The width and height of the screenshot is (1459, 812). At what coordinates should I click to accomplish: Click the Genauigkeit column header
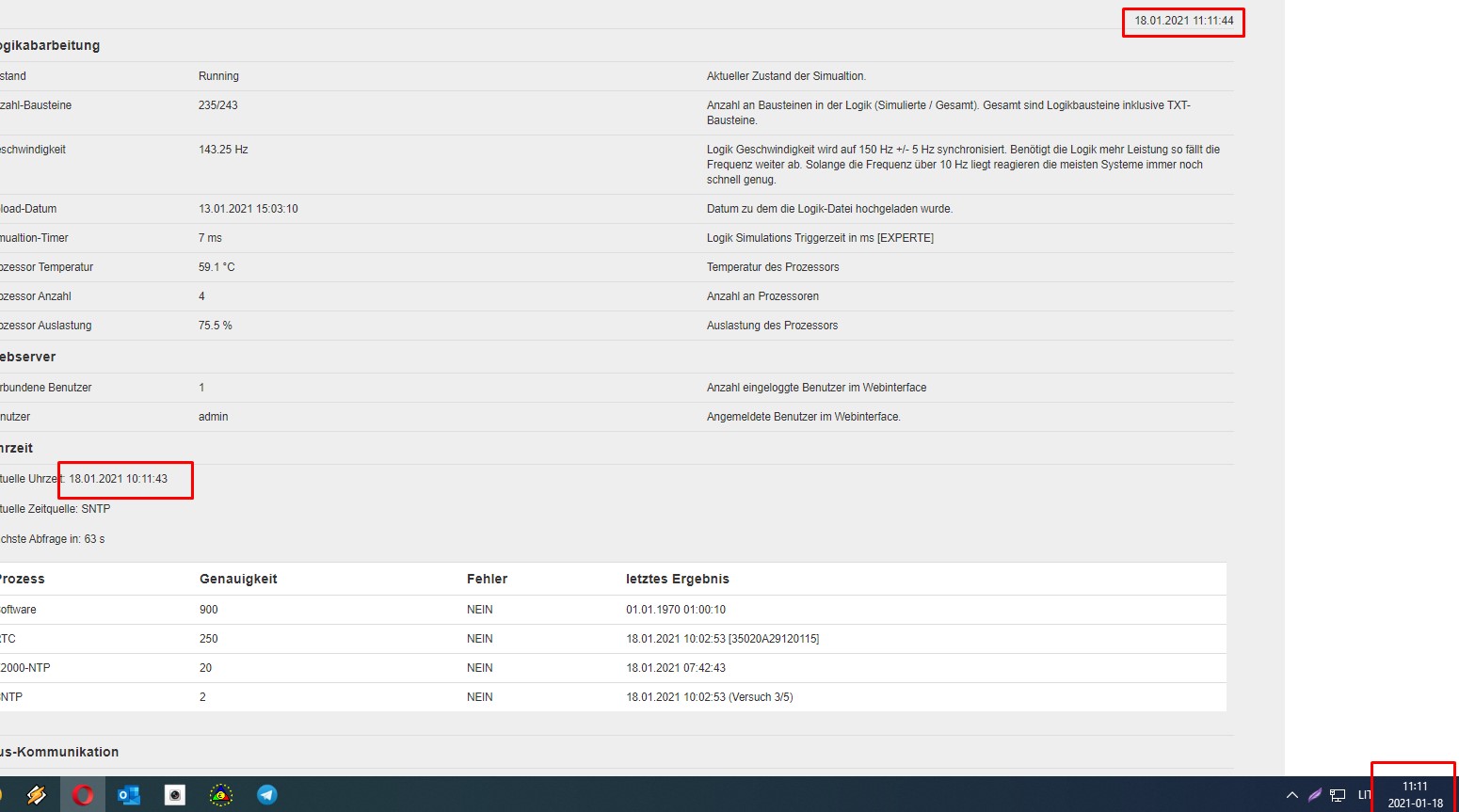coord(238,579)
